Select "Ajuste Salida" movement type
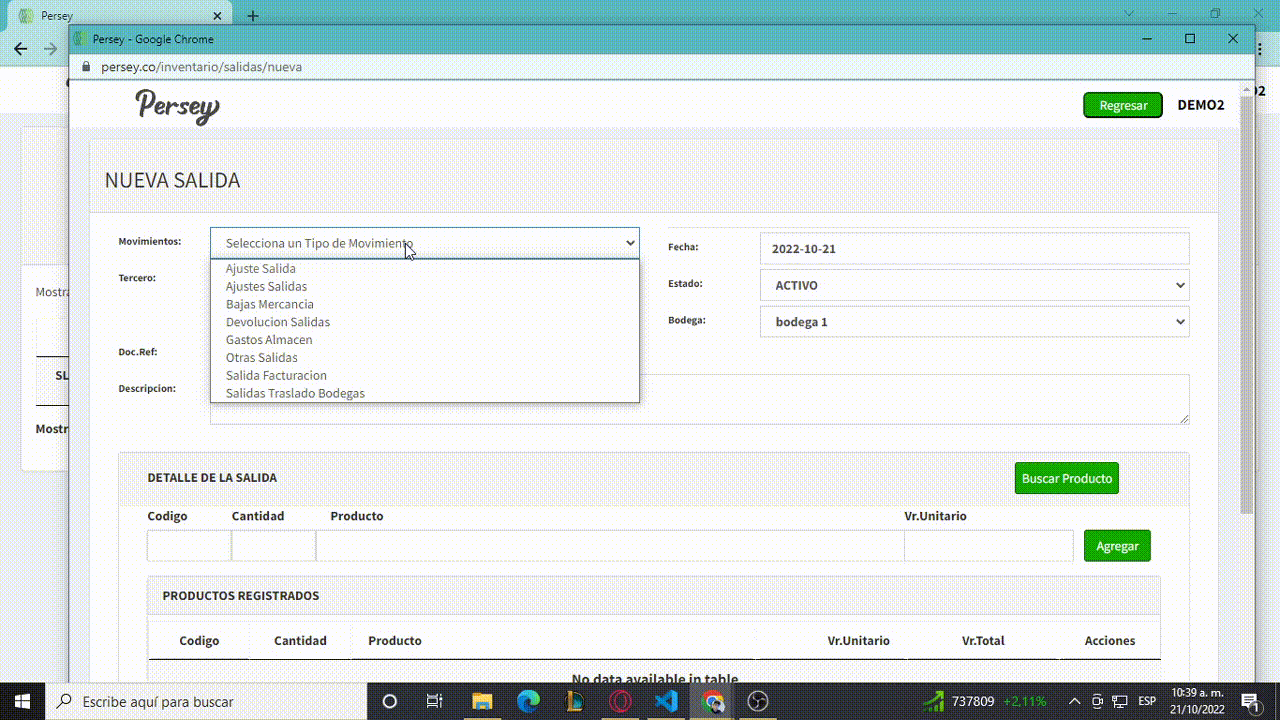Image resolution: width=1280 pixels, height=720 pixels. (x=261, y=269)
